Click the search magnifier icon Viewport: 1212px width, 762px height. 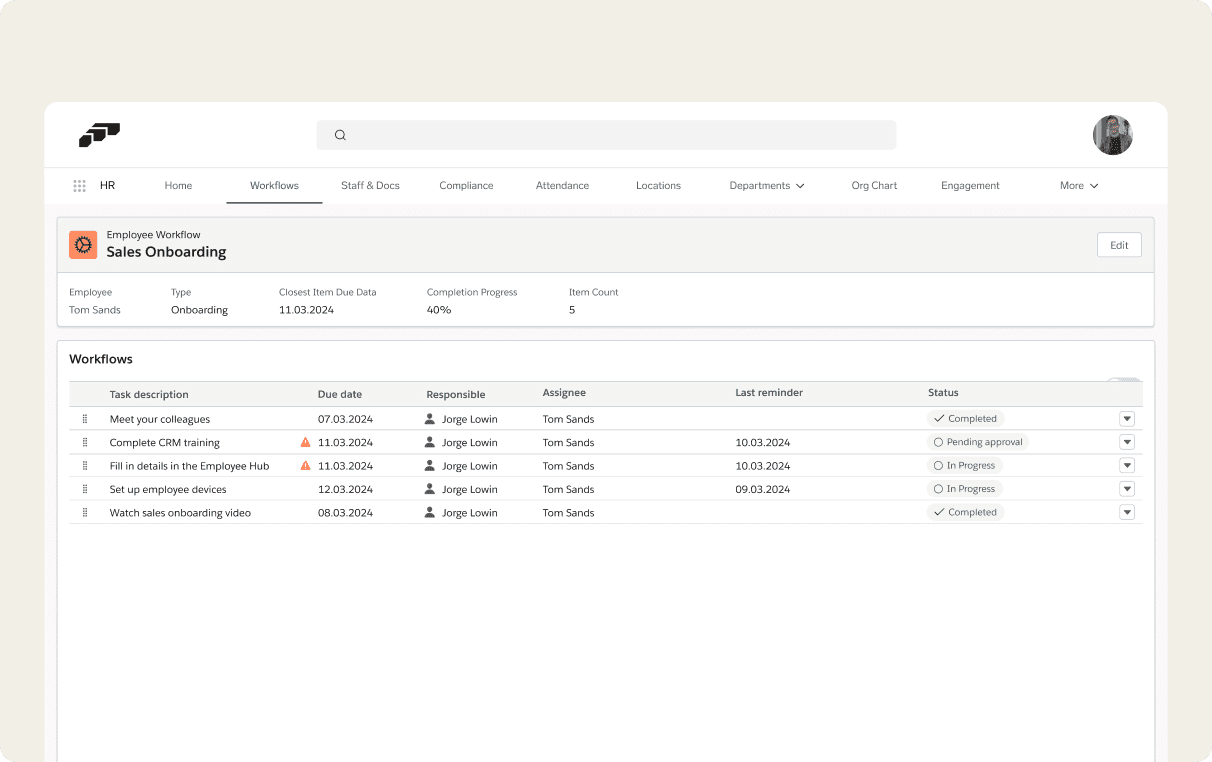pos(340,135)
